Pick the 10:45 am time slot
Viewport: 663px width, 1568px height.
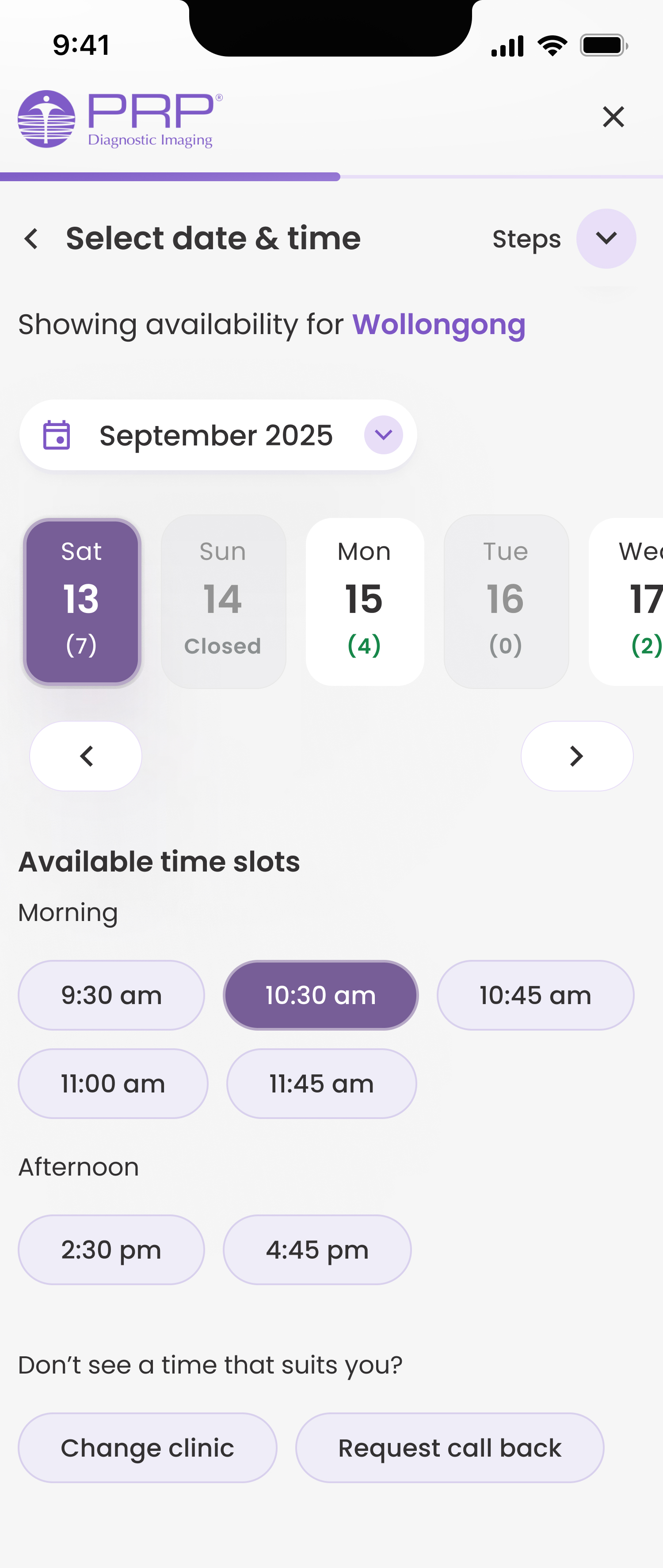point(535,995)
